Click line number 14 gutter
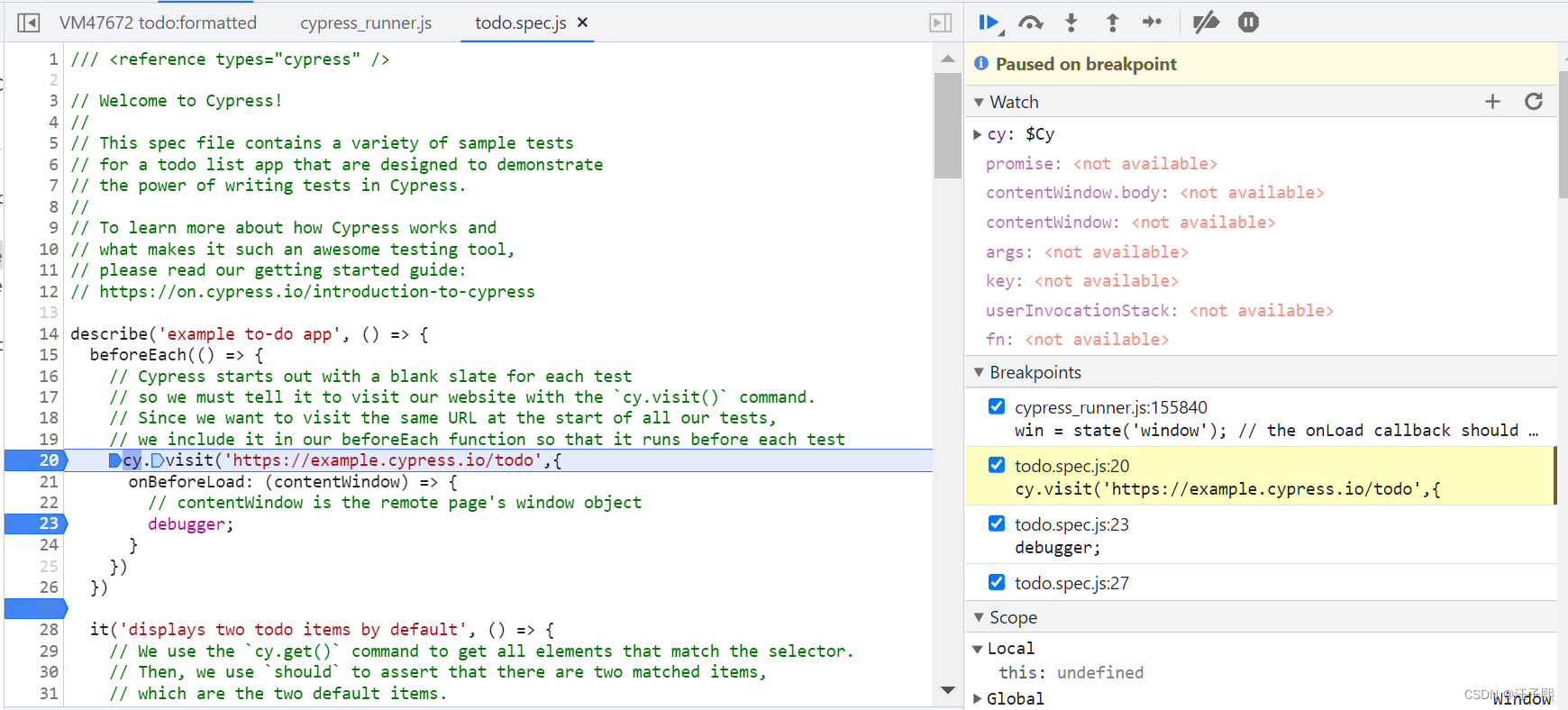 pyautogui.click(x=49, y=334)
